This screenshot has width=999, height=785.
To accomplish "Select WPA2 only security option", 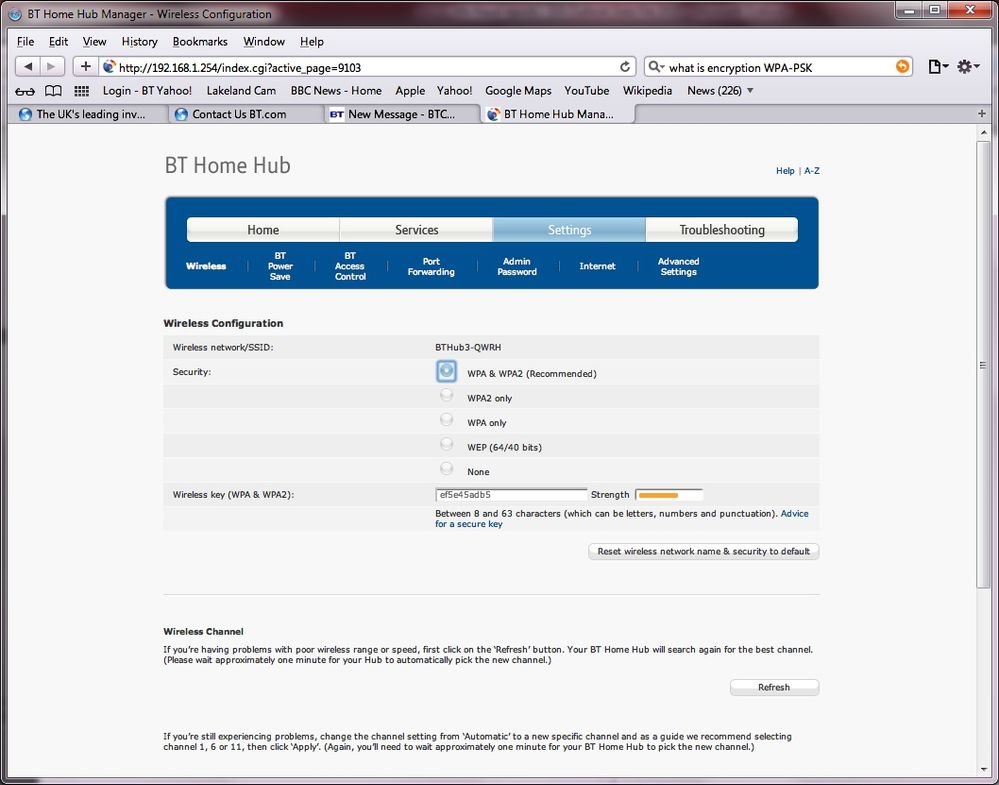I will pyautogui.click(x=447, y=396).
